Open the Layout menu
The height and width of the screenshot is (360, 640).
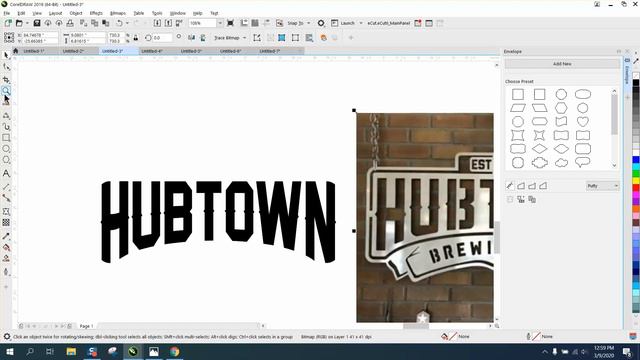point(55,13)
